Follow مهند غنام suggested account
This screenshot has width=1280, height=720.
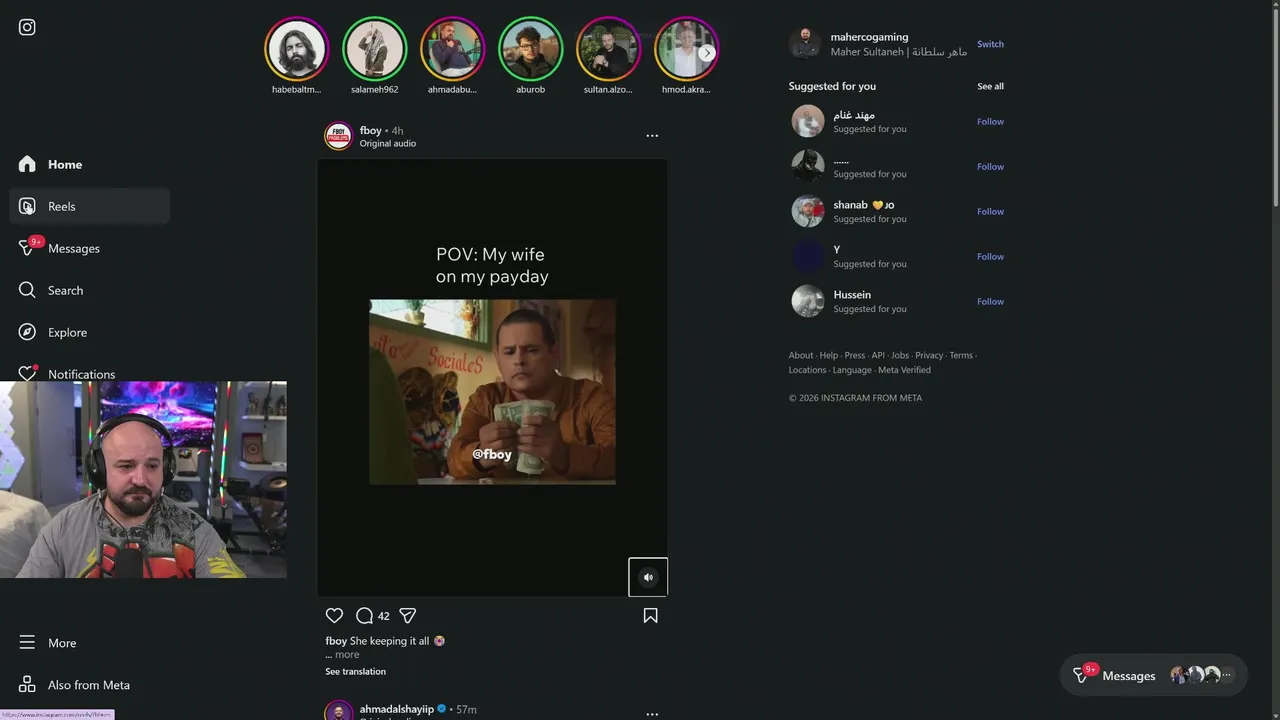click(990, 122)
